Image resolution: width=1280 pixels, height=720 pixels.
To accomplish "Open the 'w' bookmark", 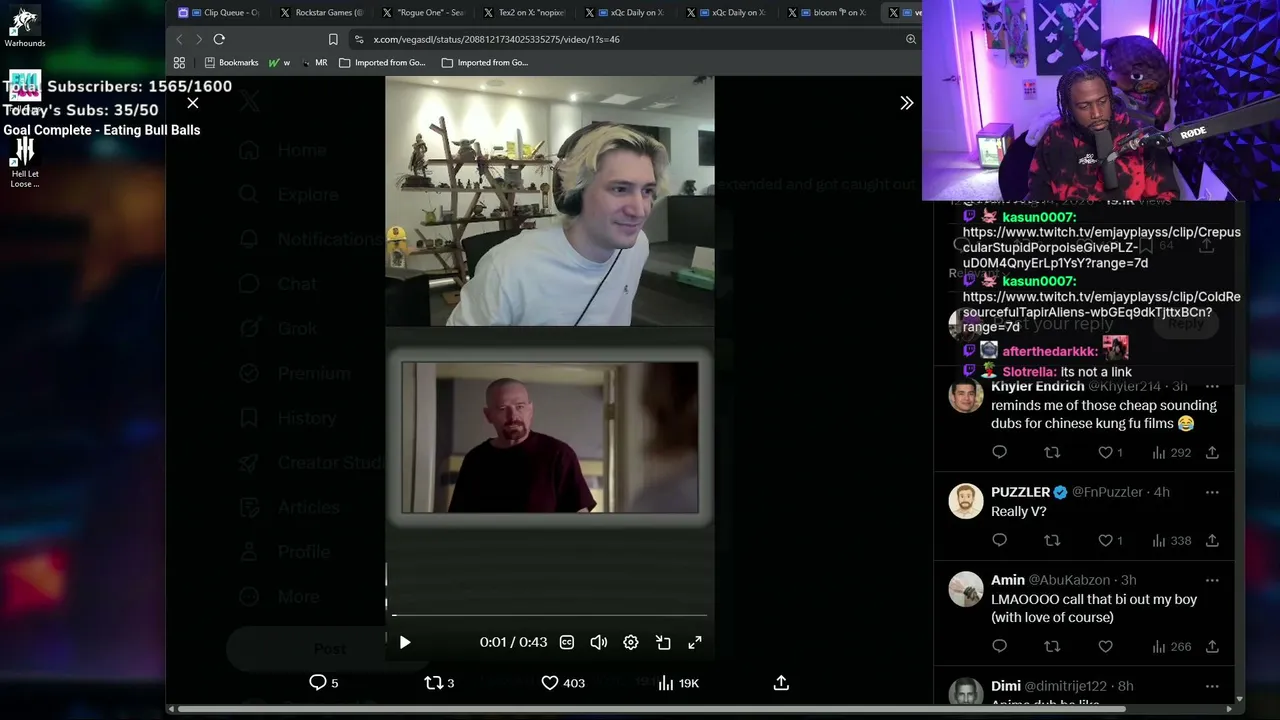I will pyautogui.click(x=279, y=62).
